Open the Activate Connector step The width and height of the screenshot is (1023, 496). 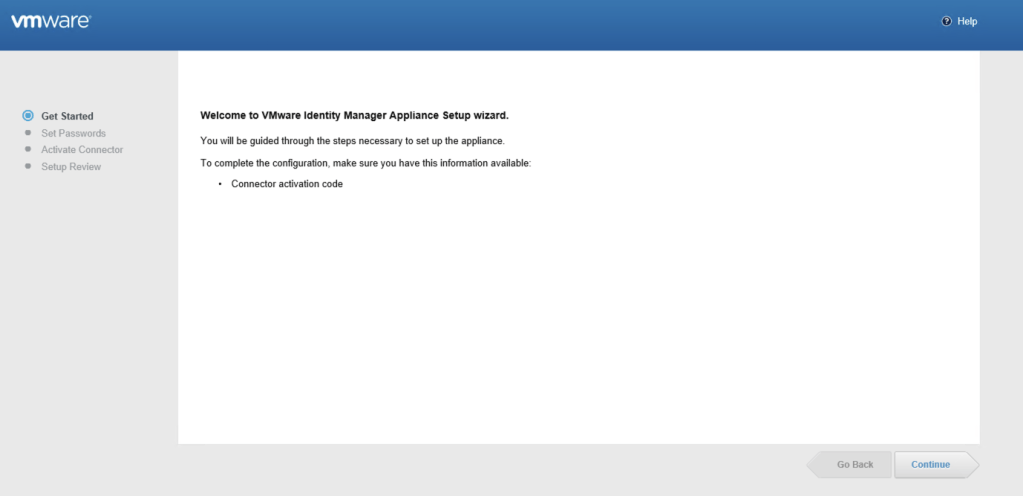(82, 150)
